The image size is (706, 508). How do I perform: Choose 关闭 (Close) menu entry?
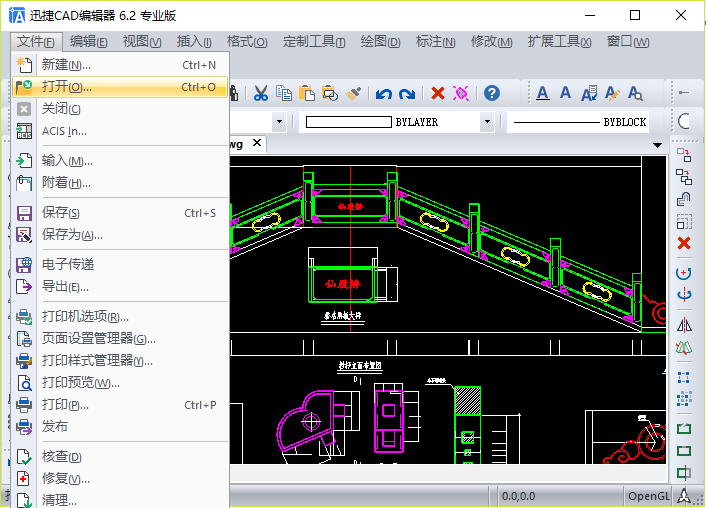(x=121, y=109)
